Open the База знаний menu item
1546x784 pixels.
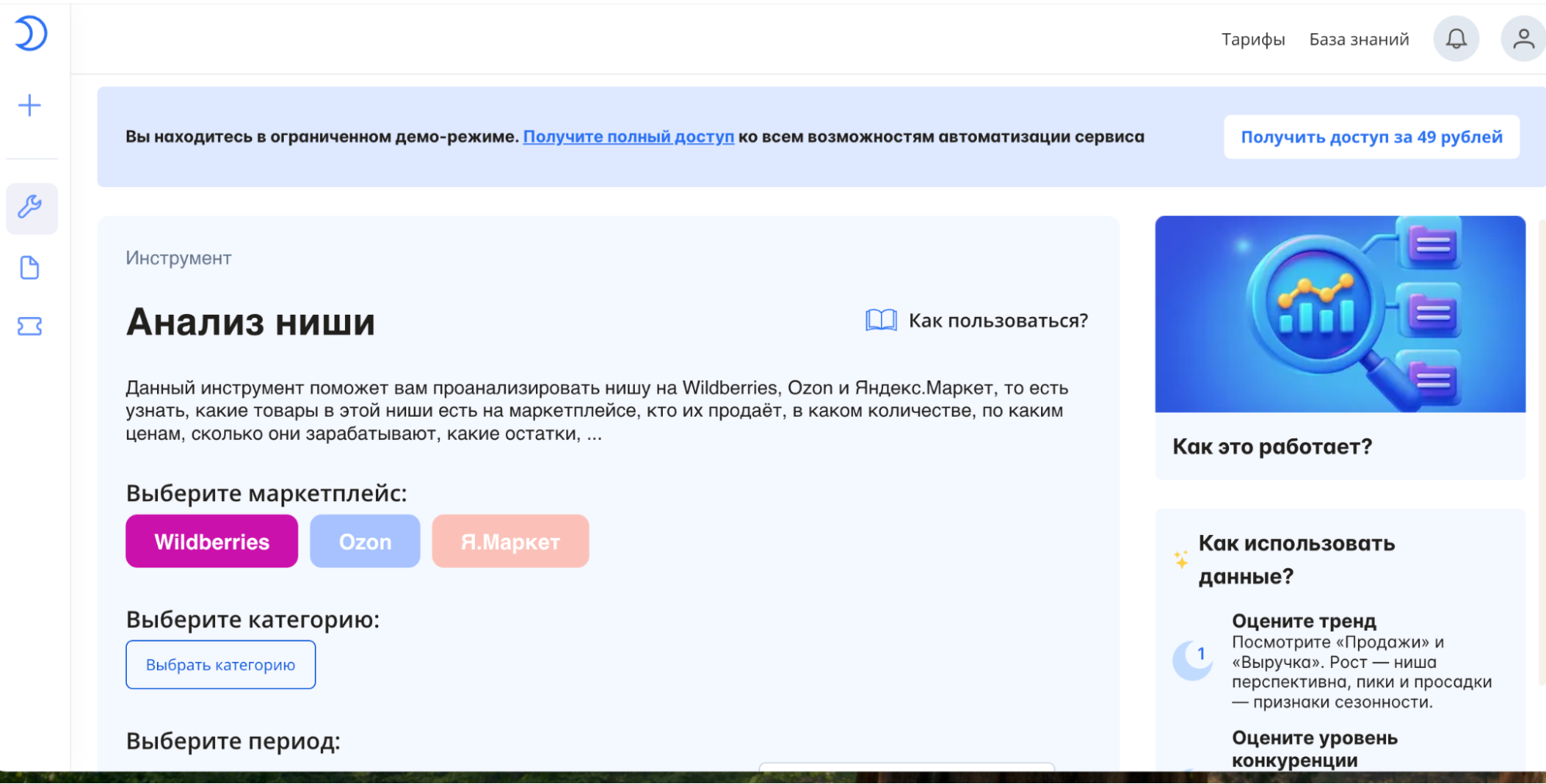1359,39
